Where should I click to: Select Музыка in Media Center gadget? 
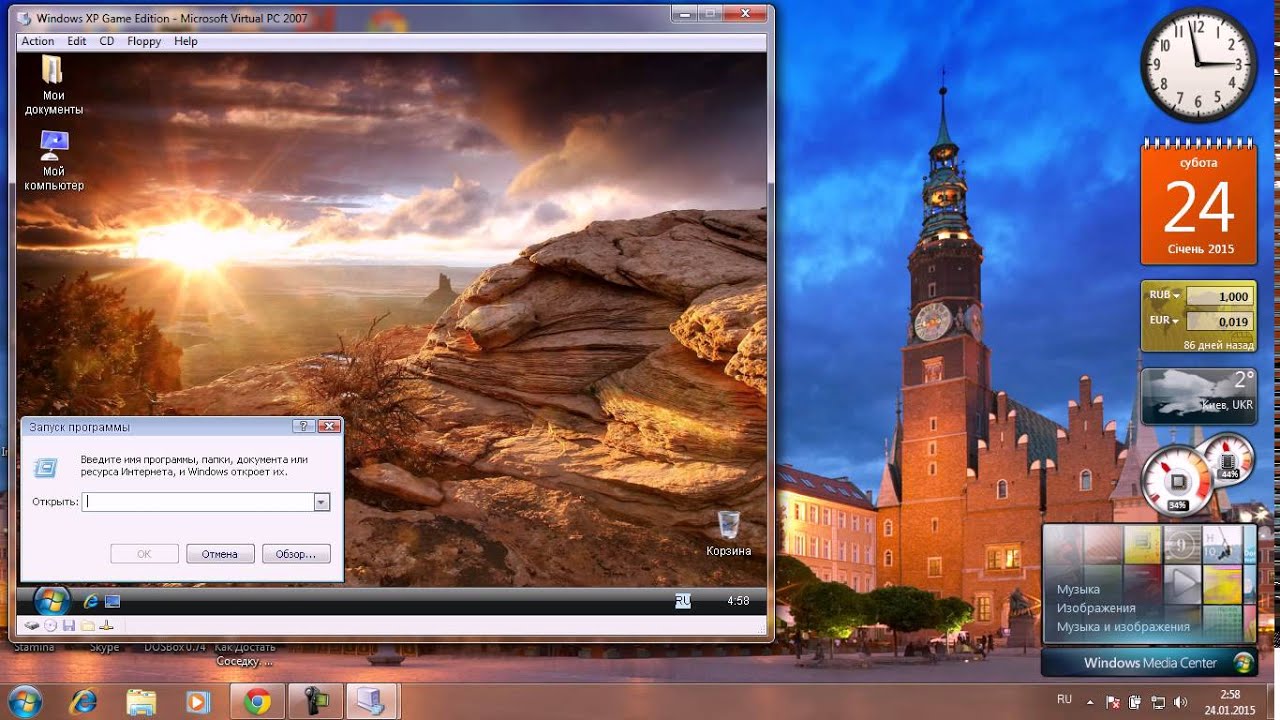tap(1078, 589)
